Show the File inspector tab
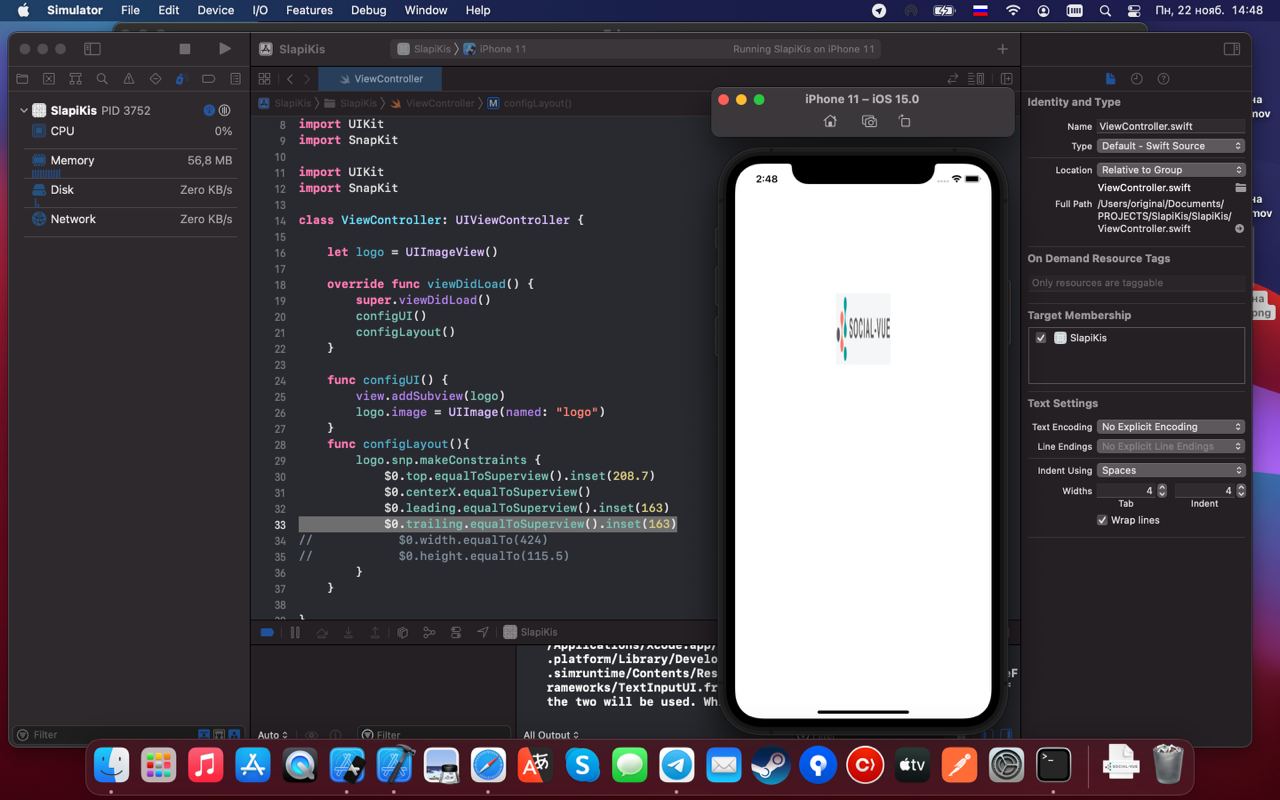 tap(1110, 78)
